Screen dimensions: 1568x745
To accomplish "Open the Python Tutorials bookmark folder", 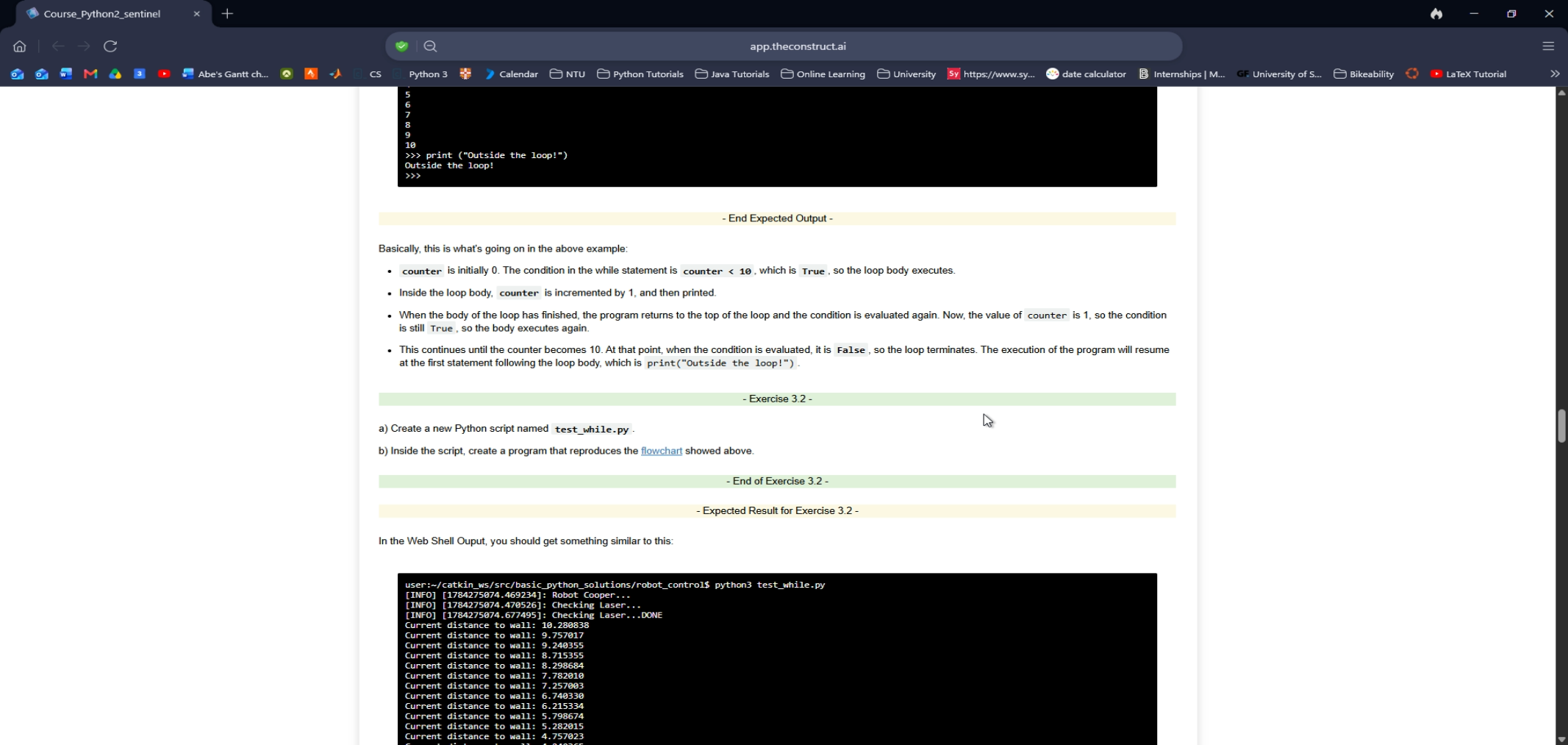I will coord(640,74).
